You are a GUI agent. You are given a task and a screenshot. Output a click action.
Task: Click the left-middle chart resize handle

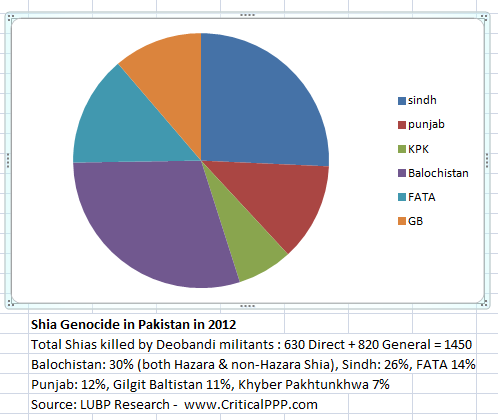tap(8, 160)
